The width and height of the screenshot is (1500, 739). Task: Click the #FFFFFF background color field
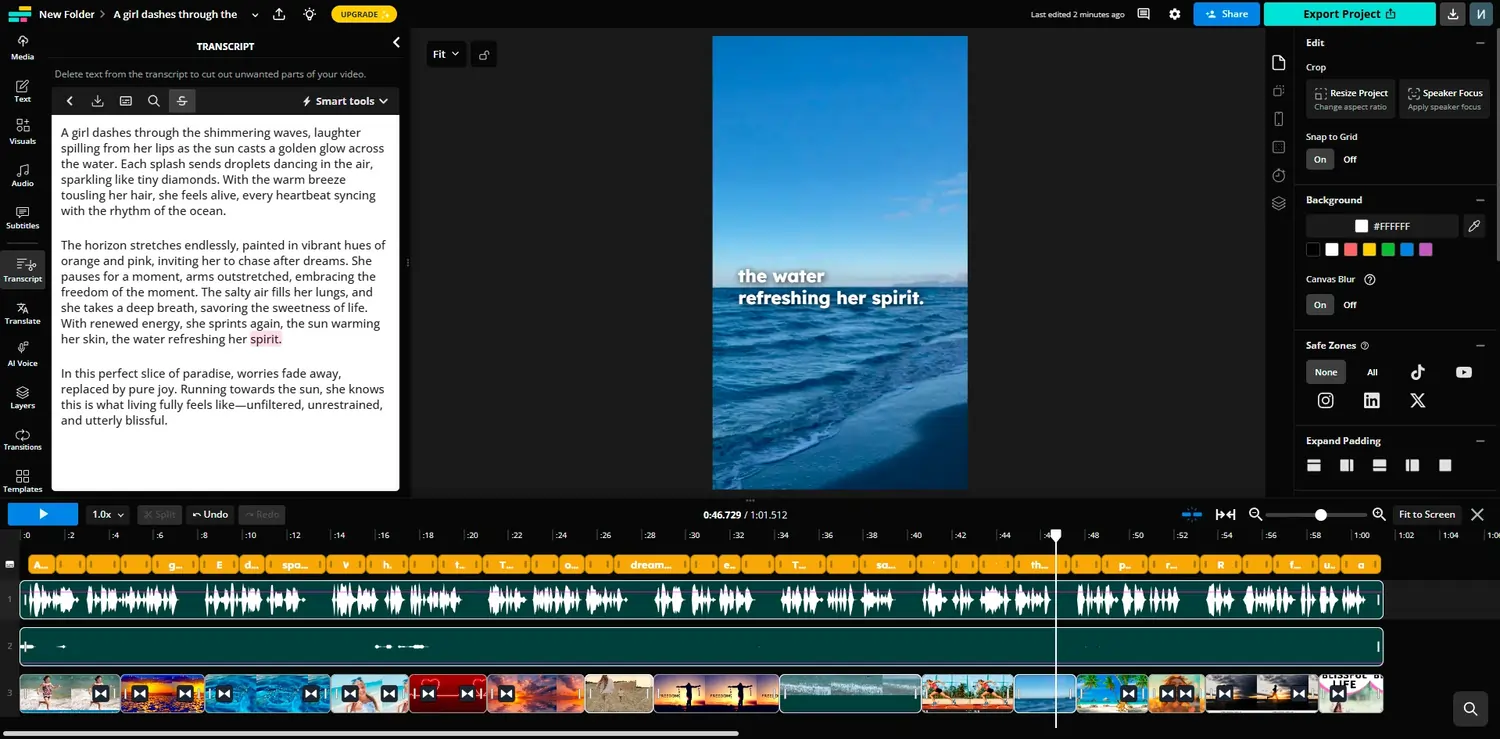[x=1381, y=227]
